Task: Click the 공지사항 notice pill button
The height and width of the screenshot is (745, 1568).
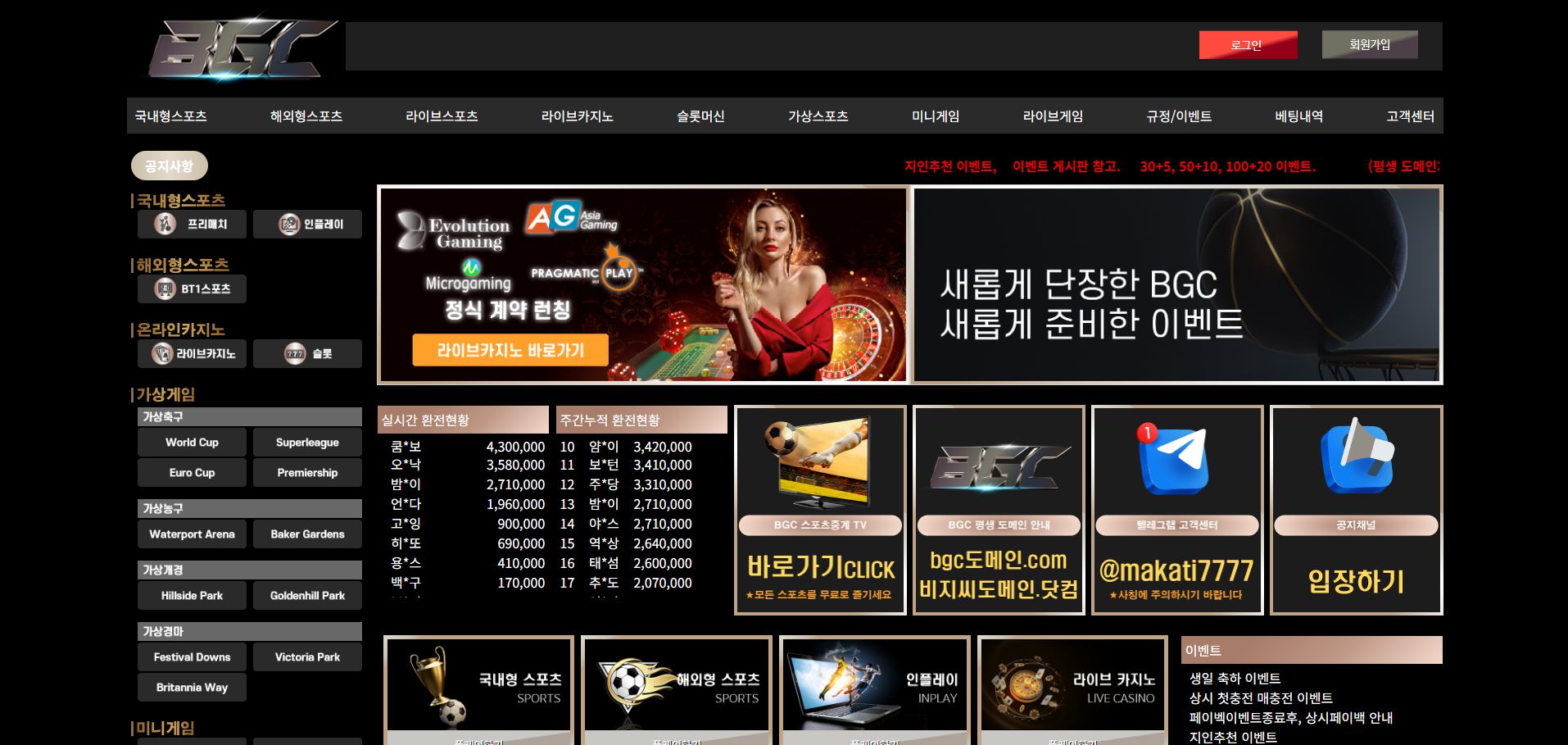Action: (169, 166)
